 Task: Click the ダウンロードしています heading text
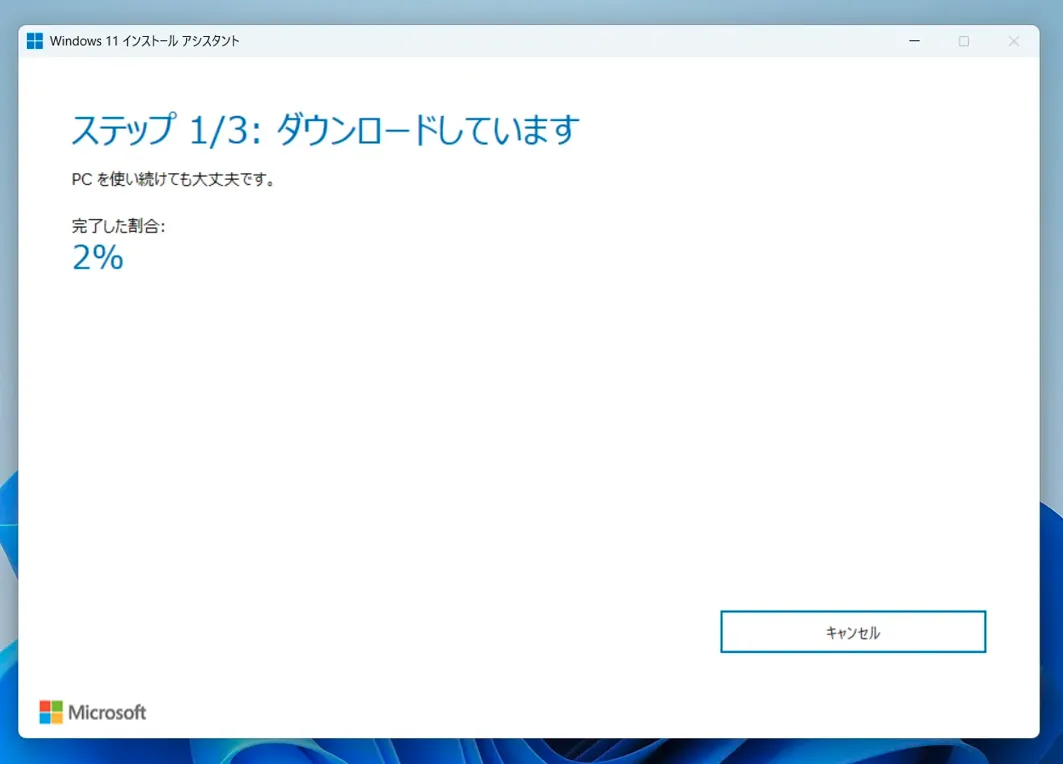coord(427,130)
